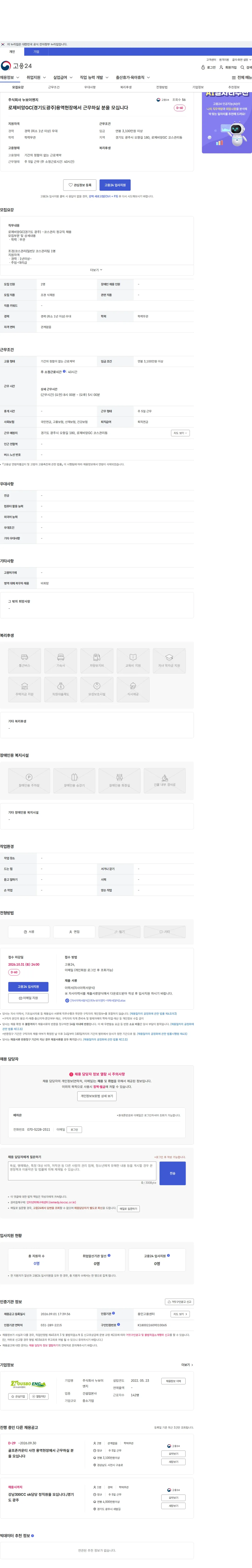Screen dimensions: 252x1568
Task: Click the 식사제공 icon
Action: [x=133, y=689]
